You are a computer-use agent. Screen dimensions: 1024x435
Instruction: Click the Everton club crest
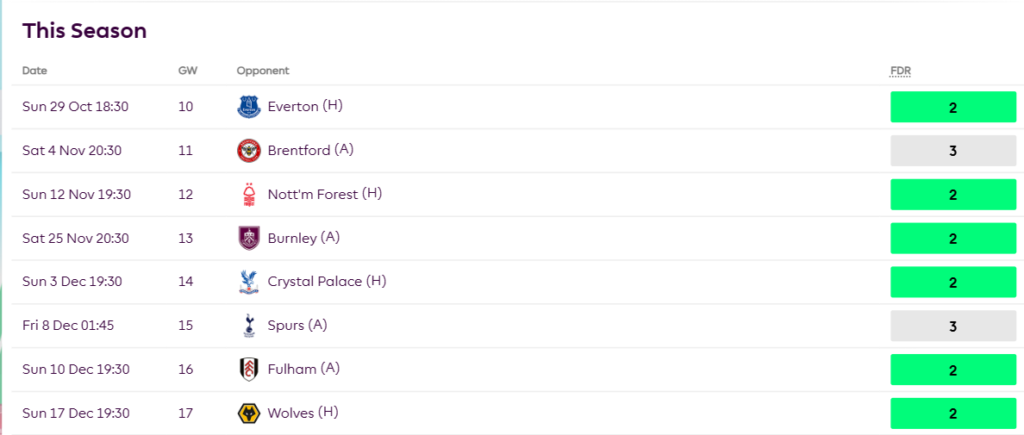[249, 107]
